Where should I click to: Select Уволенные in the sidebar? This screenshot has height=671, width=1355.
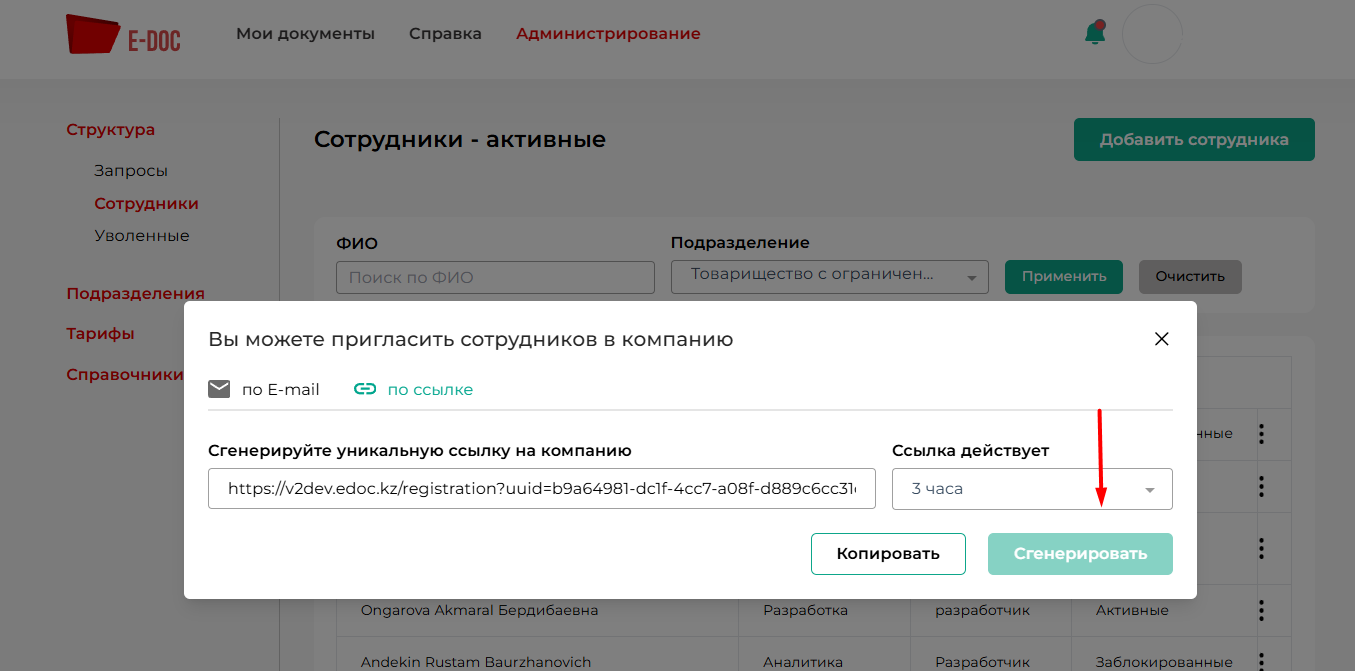tap(141, 236)
